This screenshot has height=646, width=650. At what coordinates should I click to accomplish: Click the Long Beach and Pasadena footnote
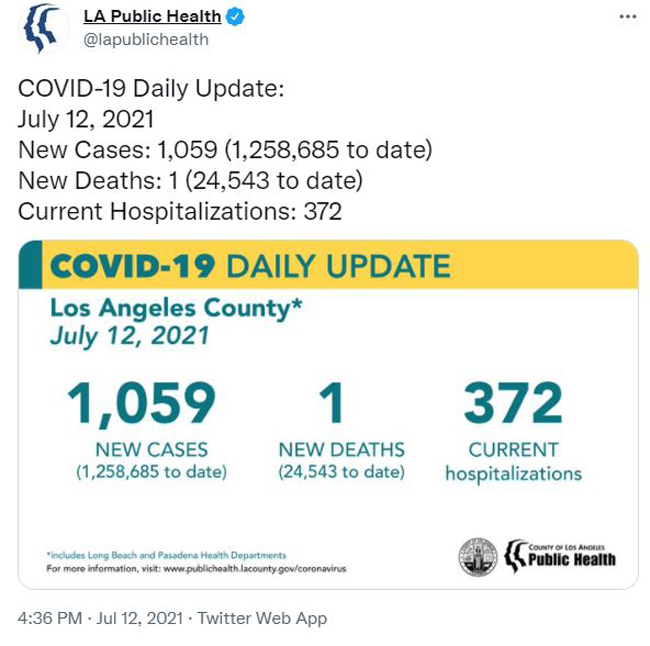(x=166, y=555)
